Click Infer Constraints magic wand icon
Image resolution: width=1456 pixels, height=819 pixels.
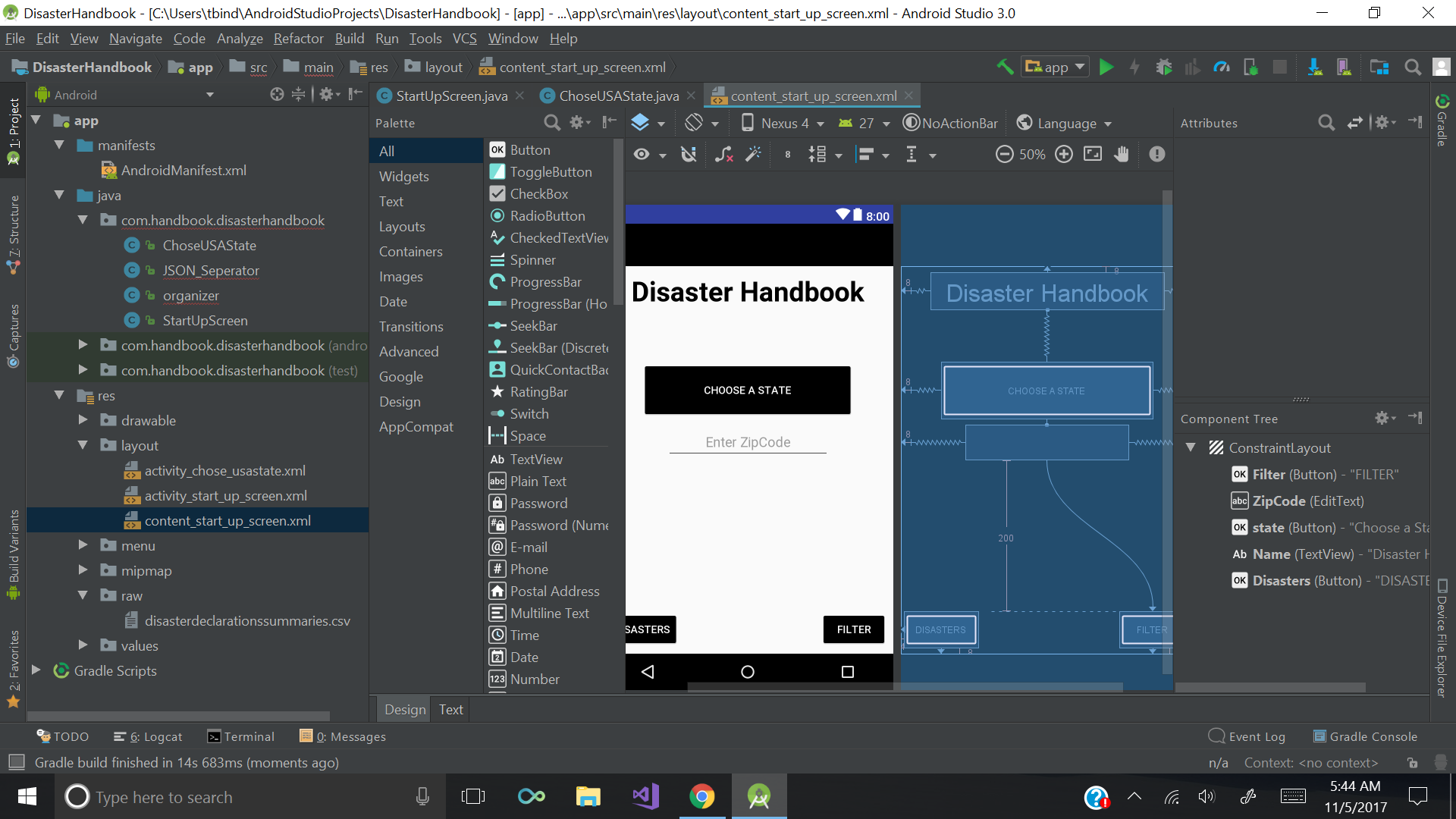point(753,155)
